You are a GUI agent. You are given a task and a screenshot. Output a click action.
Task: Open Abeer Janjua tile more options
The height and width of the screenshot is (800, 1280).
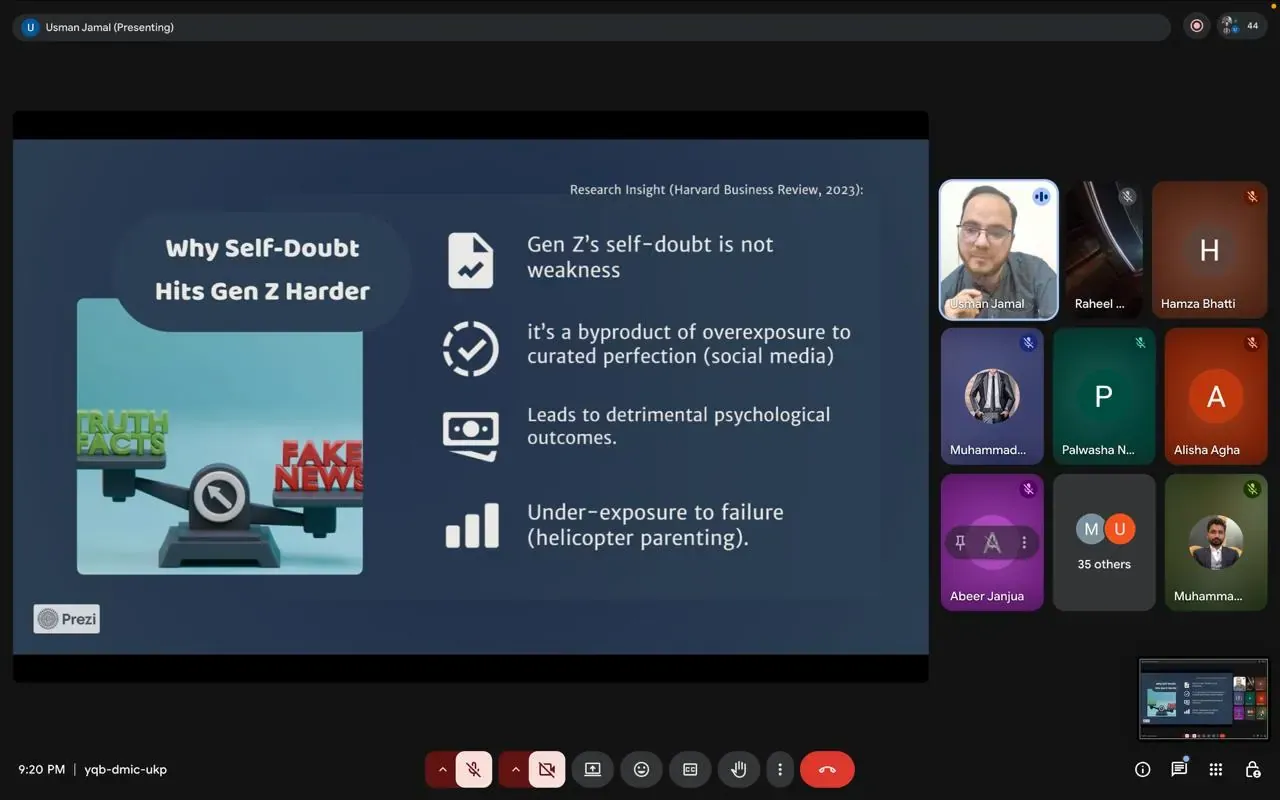(1024, 542)
